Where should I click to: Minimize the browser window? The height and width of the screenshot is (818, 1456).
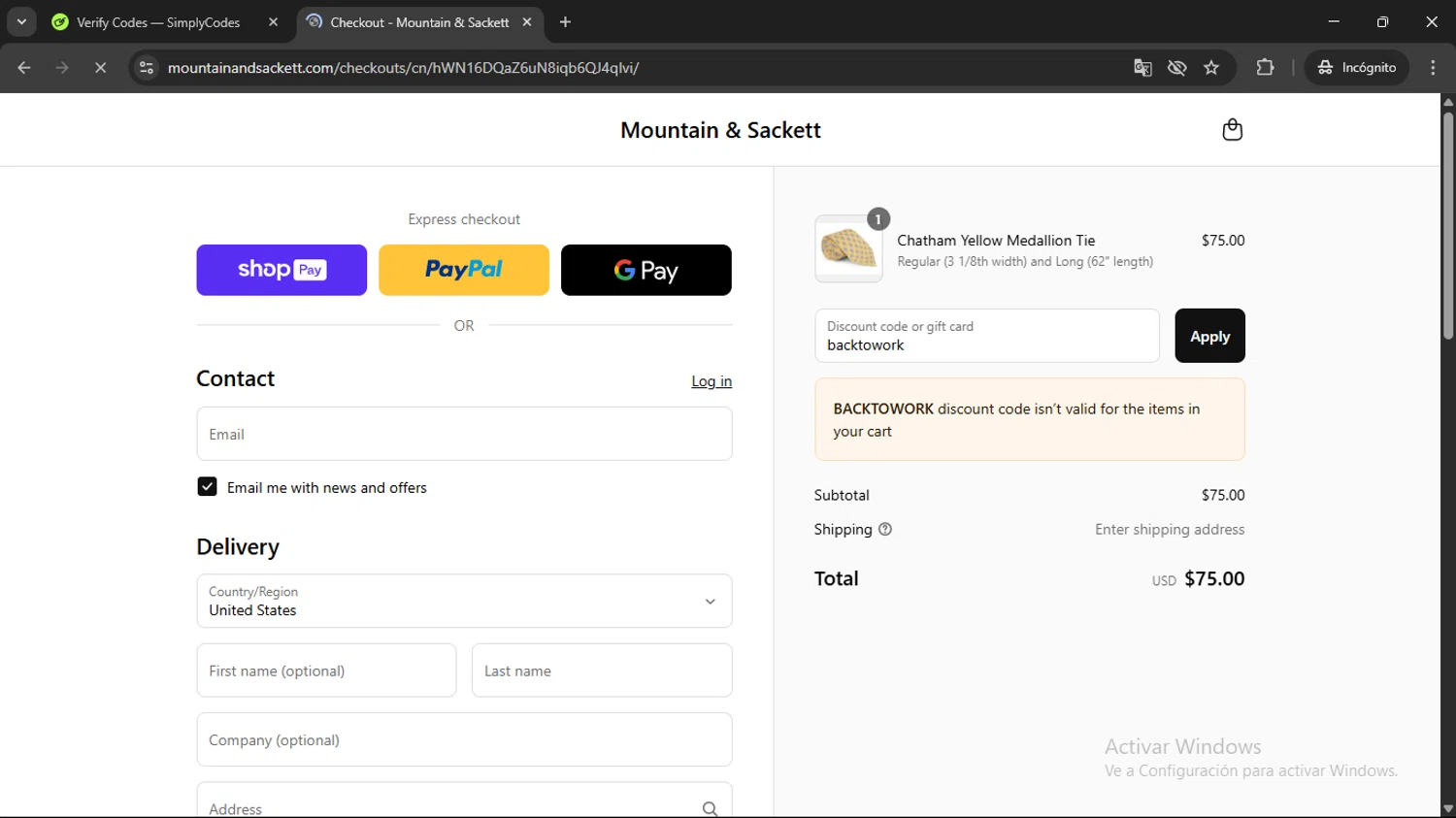point(1334,21)
